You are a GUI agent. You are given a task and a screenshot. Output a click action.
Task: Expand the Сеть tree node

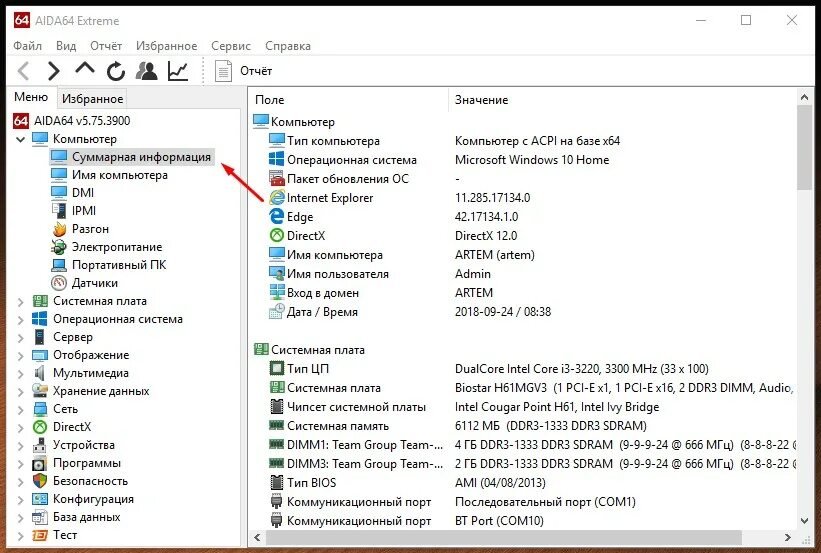[x=20, y=410]
